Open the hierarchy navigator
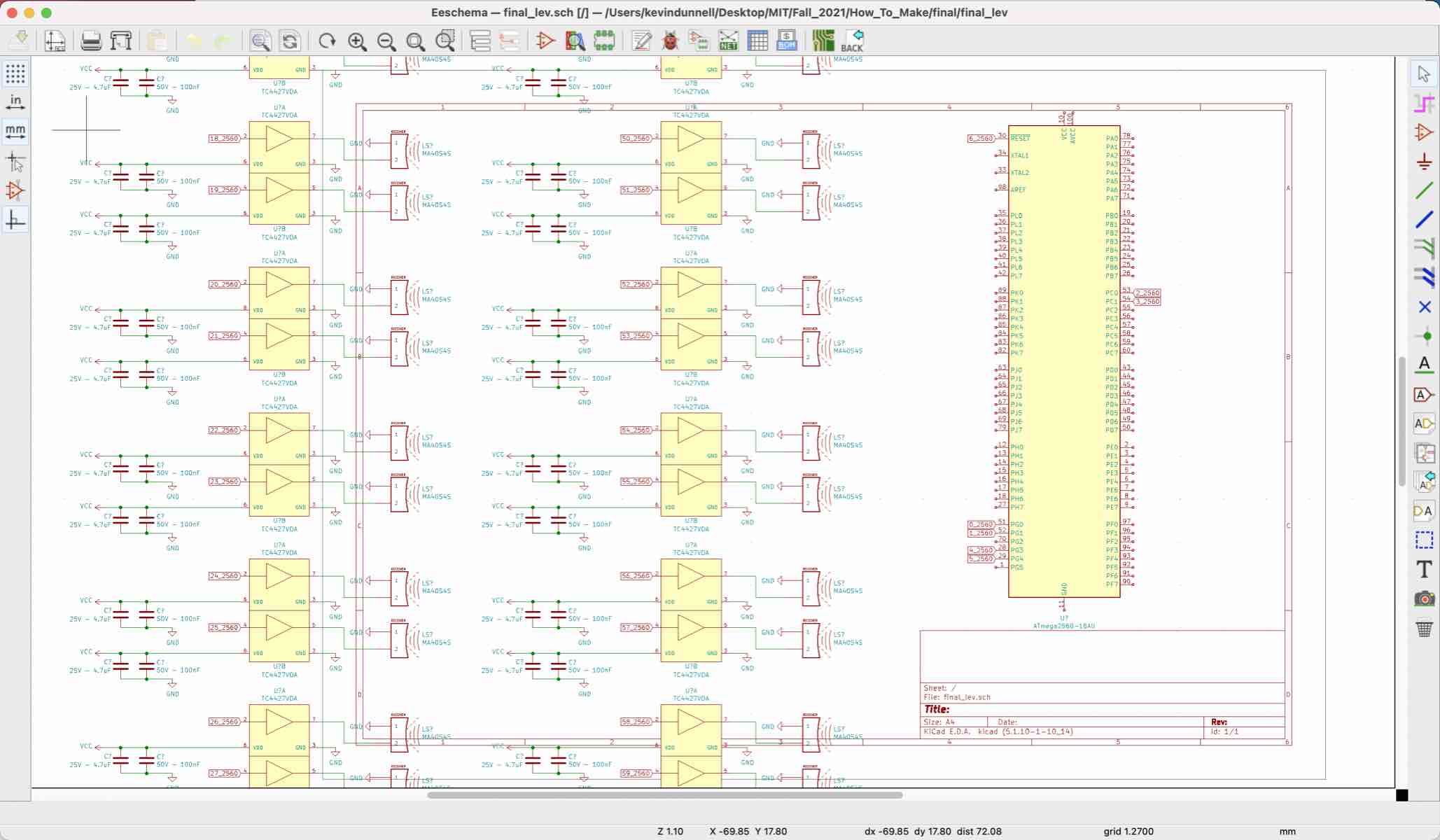1440x840 pixels. 480,41
